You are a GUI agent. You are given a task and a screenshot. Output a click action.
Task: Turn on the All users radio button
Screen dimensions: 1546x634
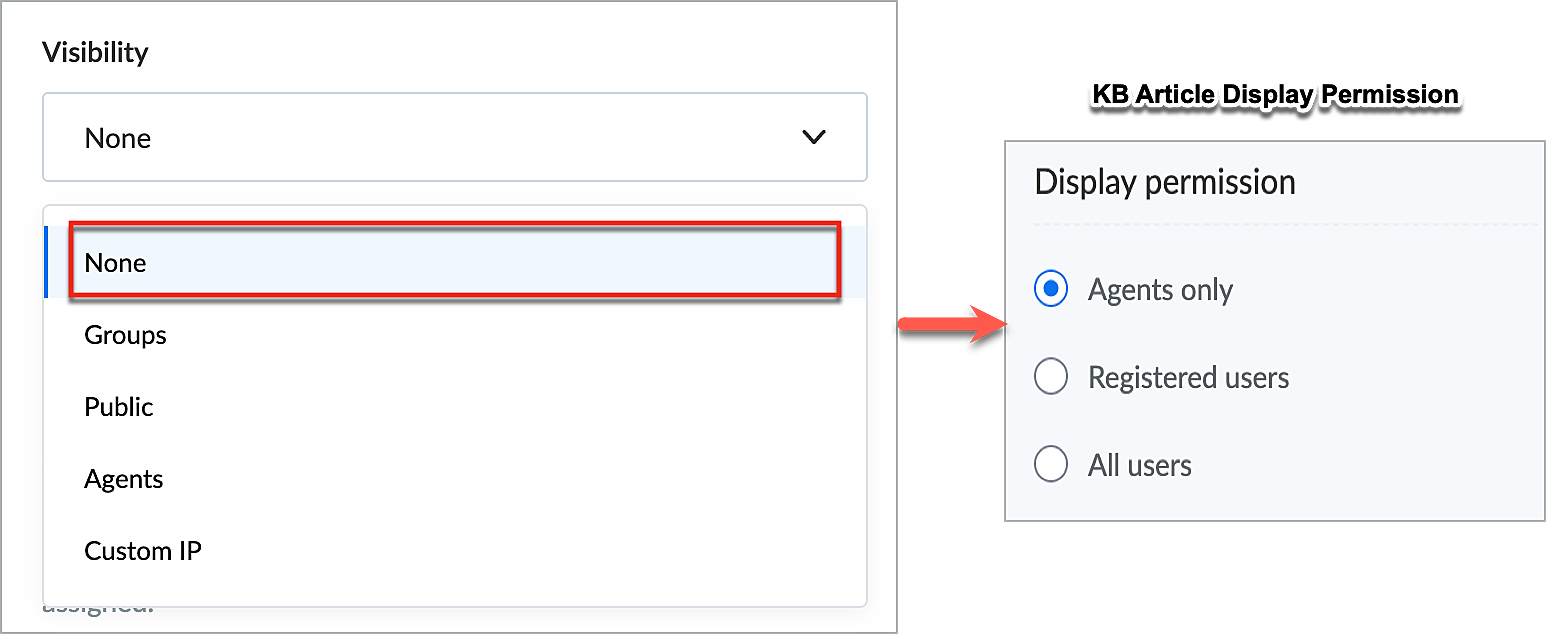[1051, 465]
